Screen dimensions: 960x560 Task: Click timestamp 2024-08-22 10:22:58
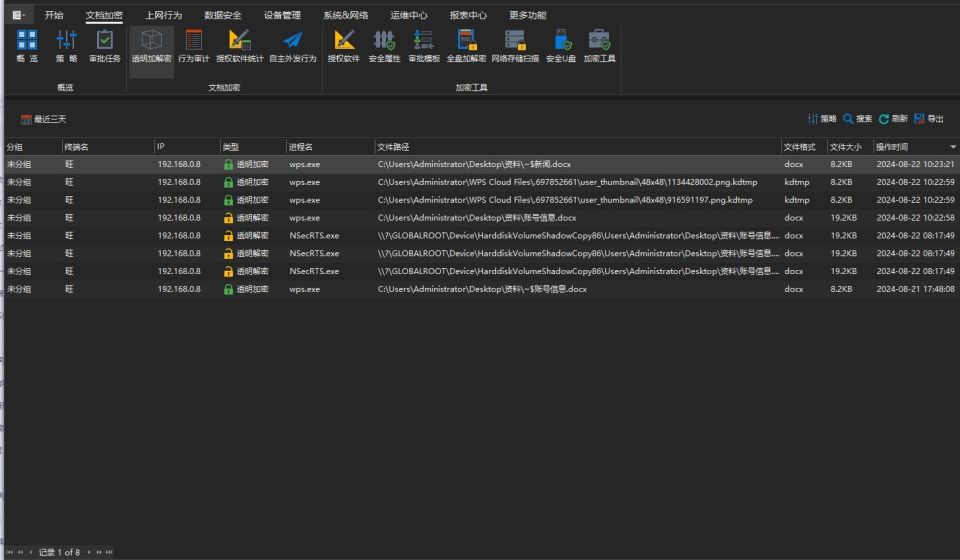pos(915,218)
